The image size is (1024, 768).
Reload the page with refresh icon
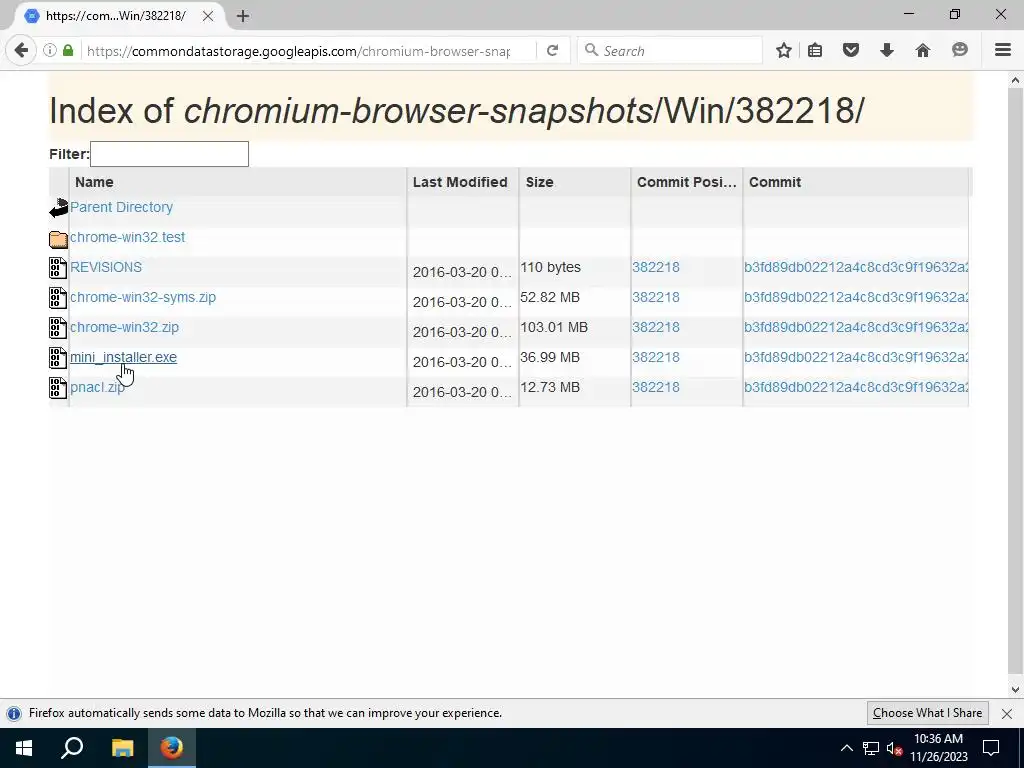pyautogui.click(x=552, y=50)
